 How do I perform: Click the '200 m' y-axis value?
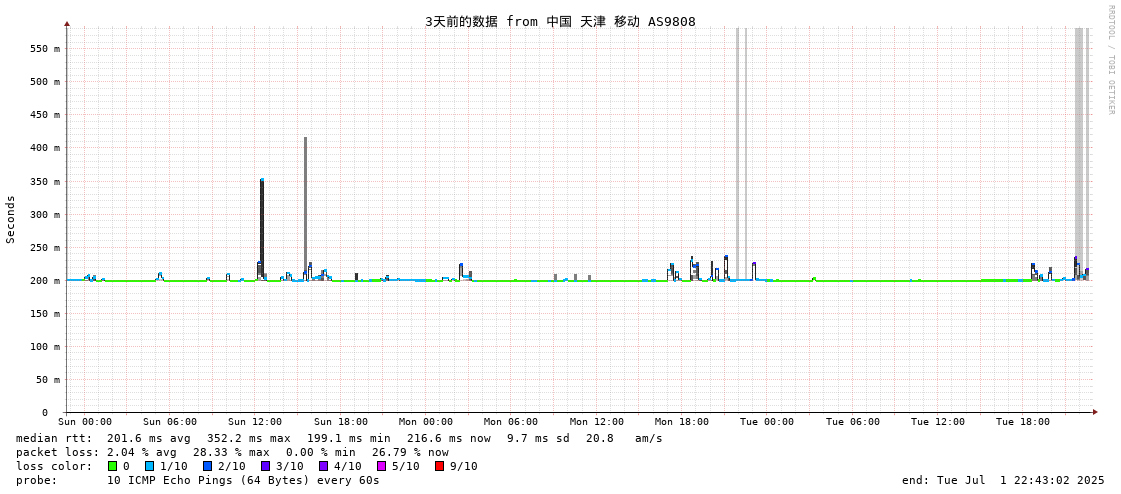click(45, 281)
